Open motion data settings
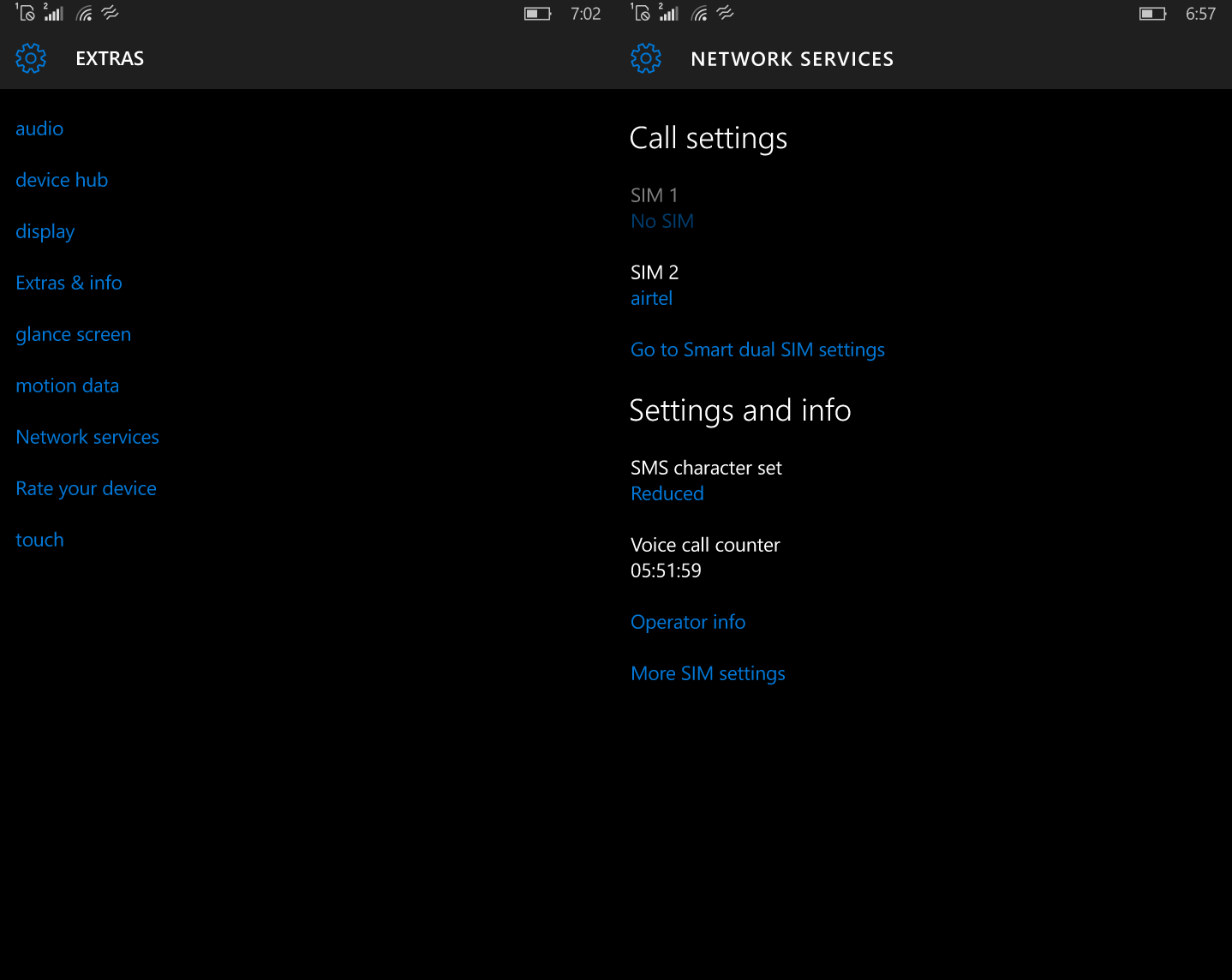The height and width of the screenshot is (980, 1232). (x=67, y=385)
